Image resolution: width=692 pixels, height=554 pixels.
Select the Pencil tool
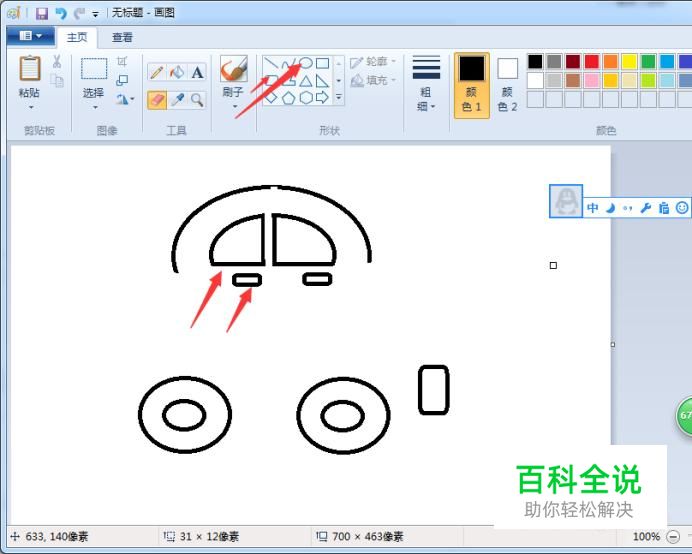pos(157,72)
